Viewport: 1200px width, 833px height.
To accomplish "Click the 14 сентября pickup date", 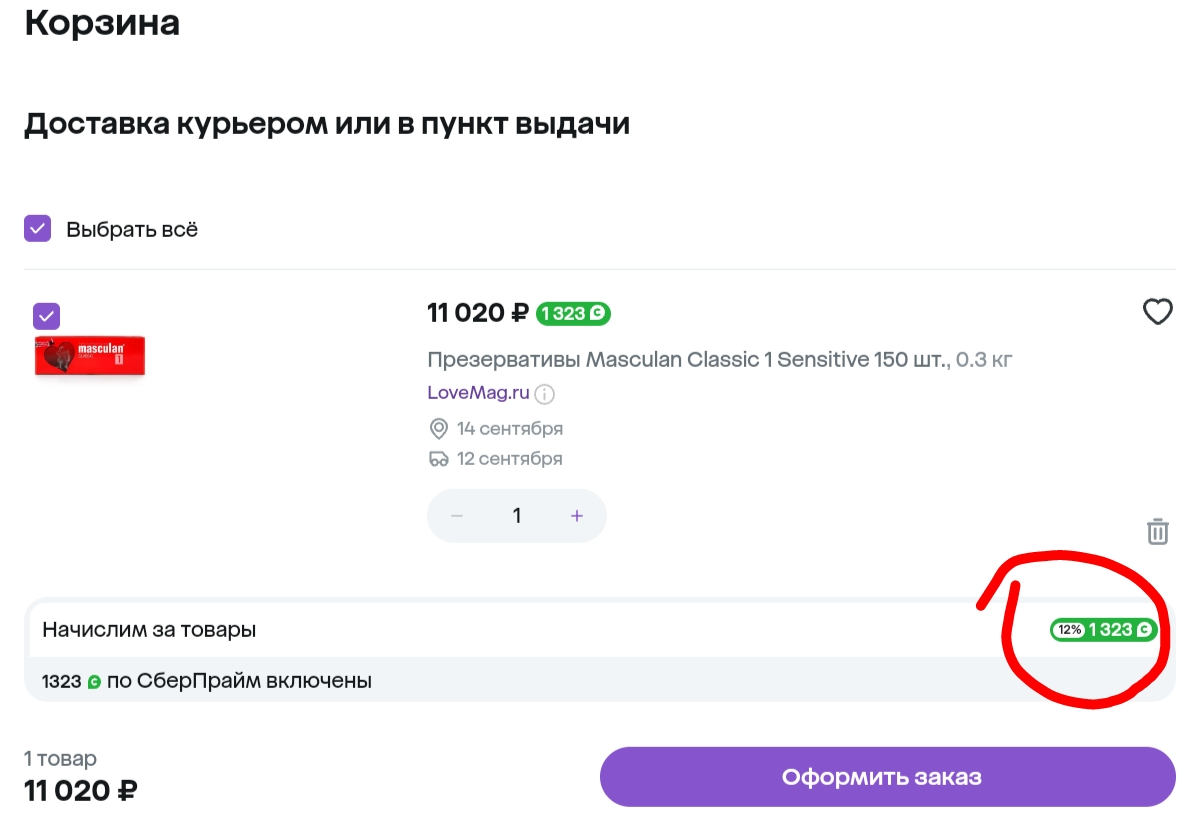I will 510,429.
